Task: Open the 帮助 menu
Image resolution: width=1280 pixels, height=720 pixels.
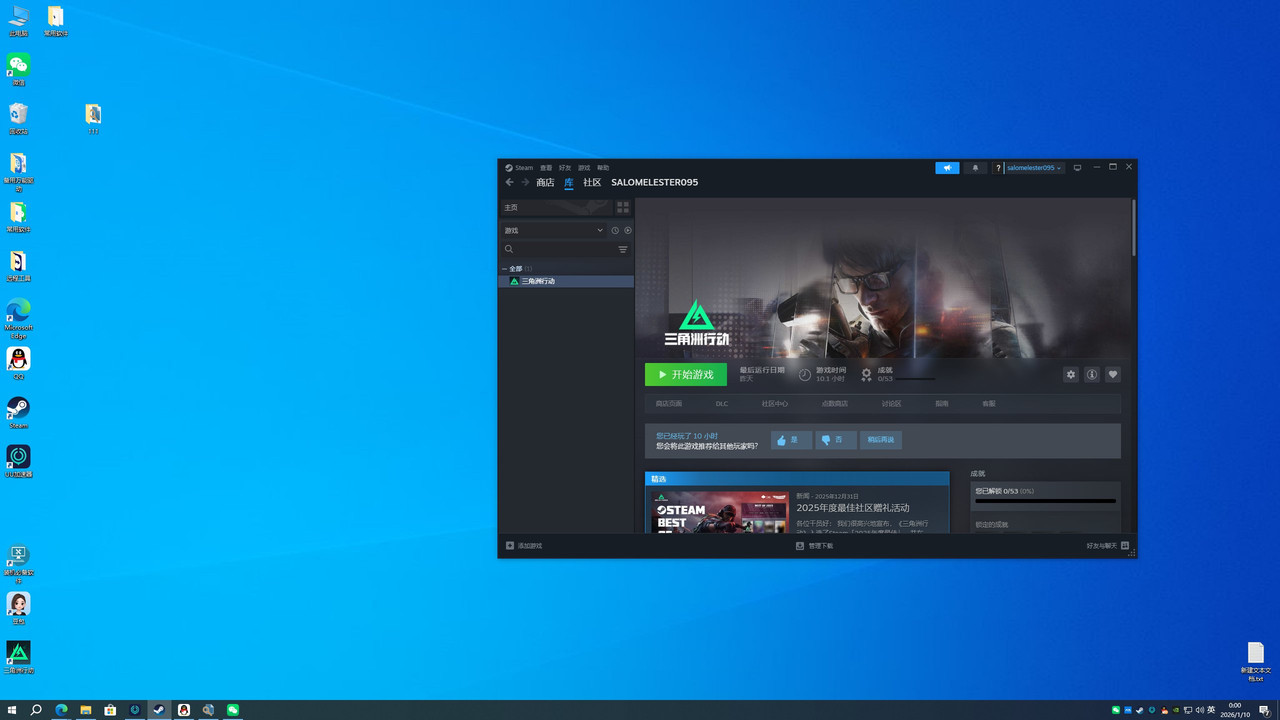Action: pos(603,168)
